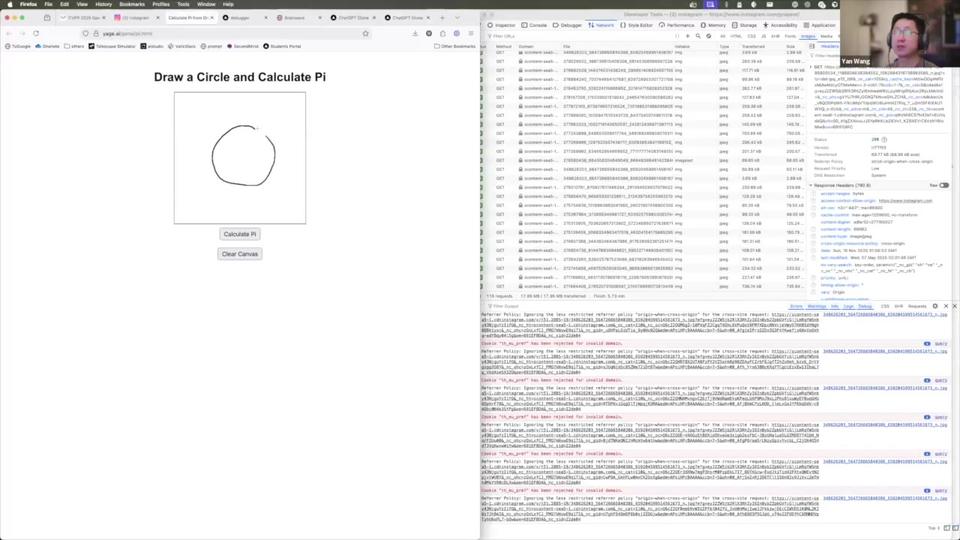Toggle the Images request type filter
Viewport: 960px width, 540px height.
click(x=808, y=36)
